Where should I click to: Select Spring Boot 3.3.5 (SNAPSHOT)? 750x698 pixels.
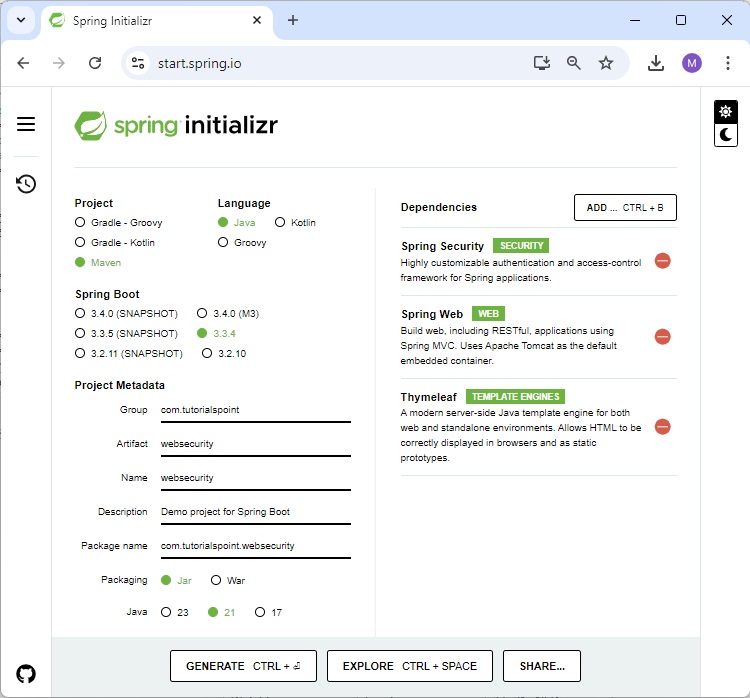pos(126,333)
